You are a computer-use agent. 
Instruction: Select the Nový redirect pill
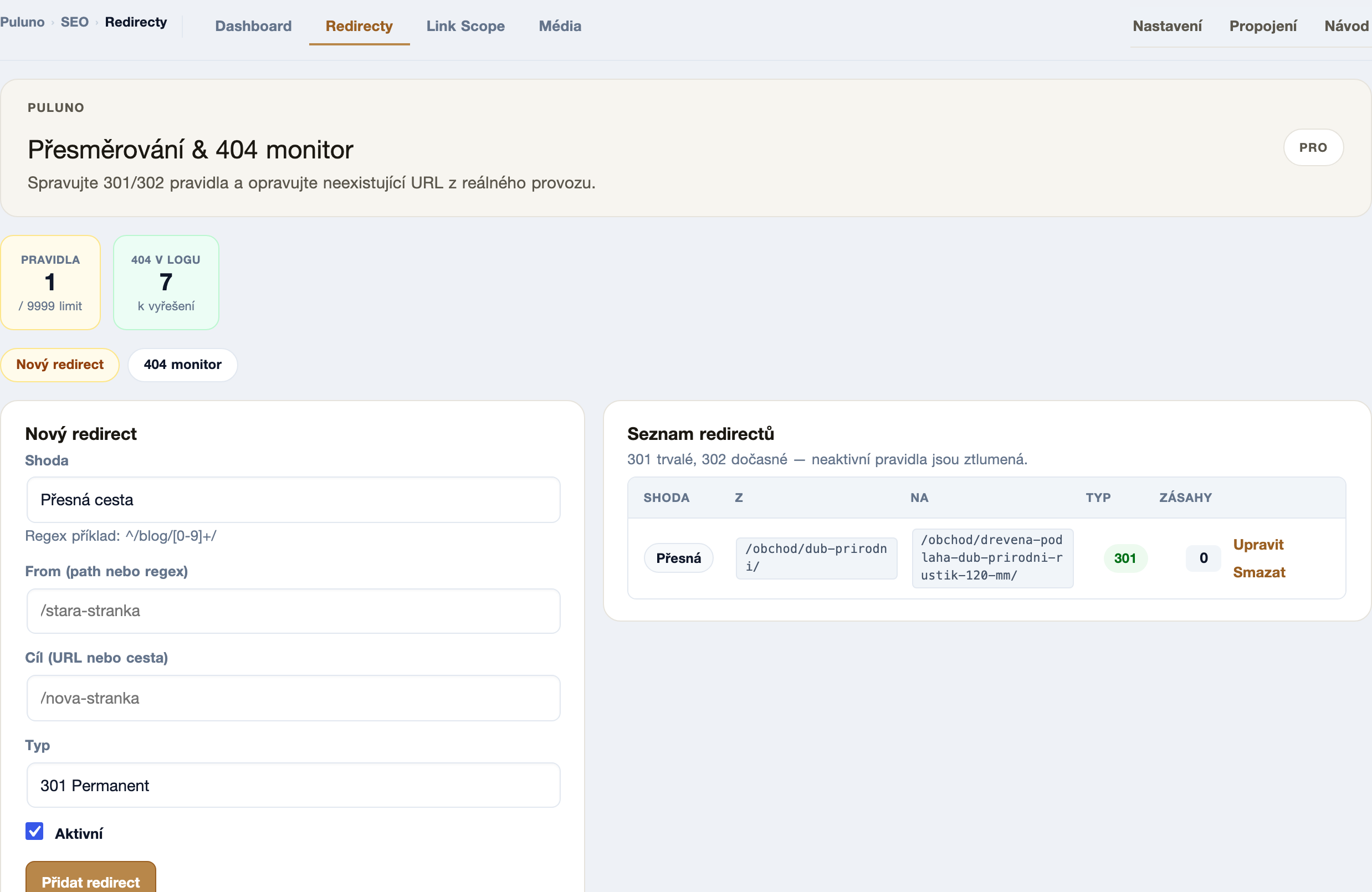[60, 365]
